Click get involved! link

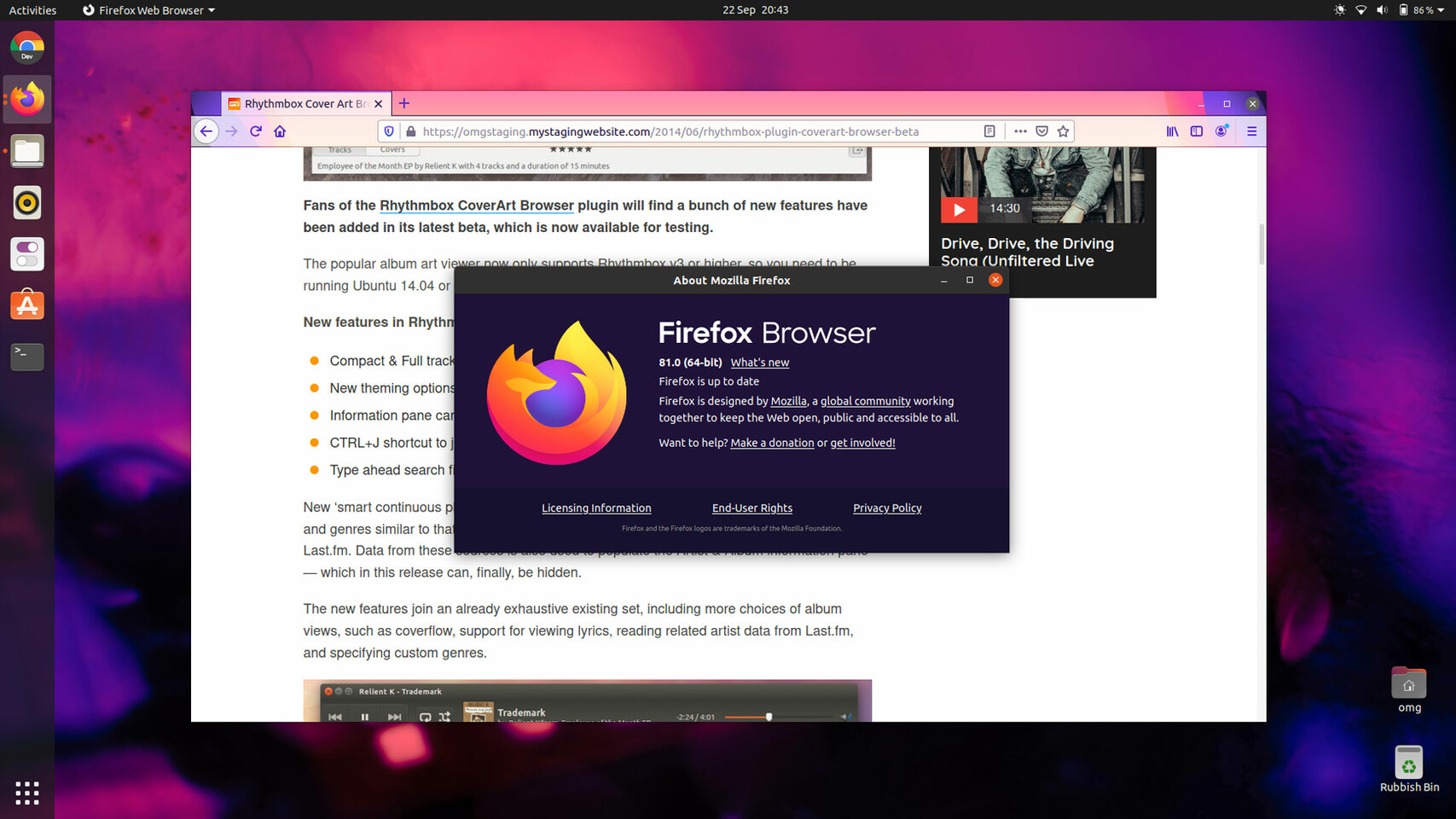[862, 443]
